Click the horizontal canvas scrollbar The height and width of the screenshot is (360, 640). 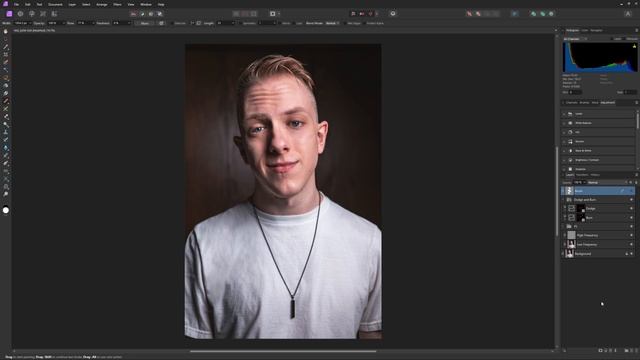[x=283, y=351]
